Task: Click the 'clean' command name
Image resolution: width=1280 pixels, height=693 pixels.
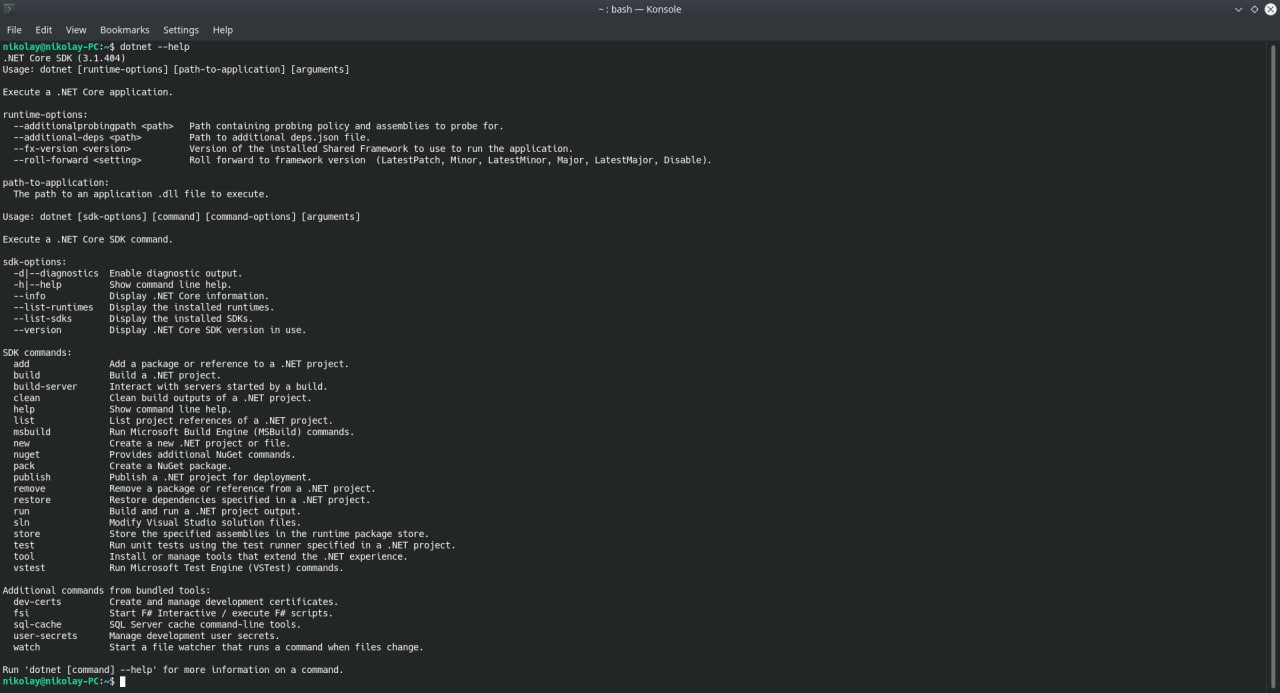Action: [x=27, y=398]
